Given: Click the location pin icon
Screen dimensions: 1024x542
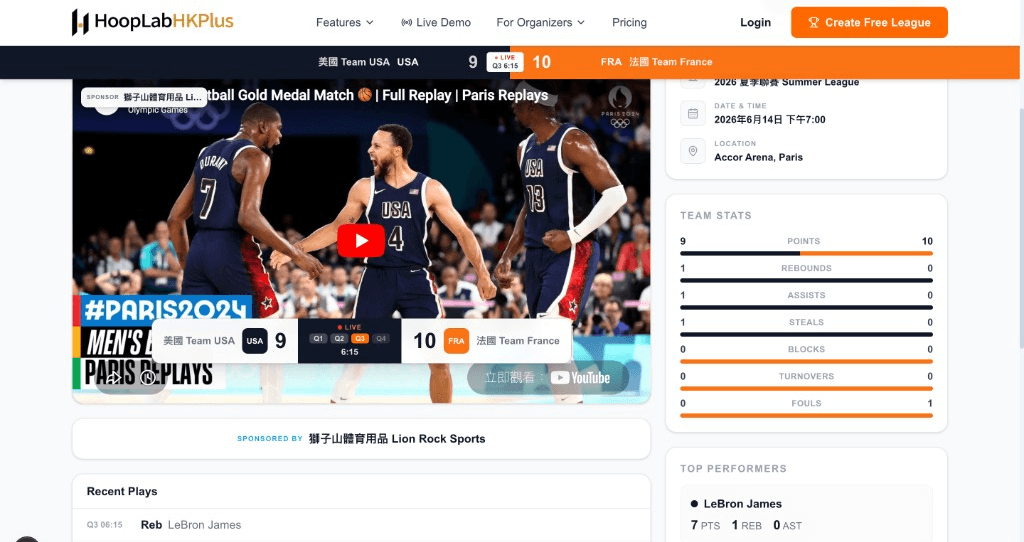Looking at the screenshot, I should tap(693, 151).
